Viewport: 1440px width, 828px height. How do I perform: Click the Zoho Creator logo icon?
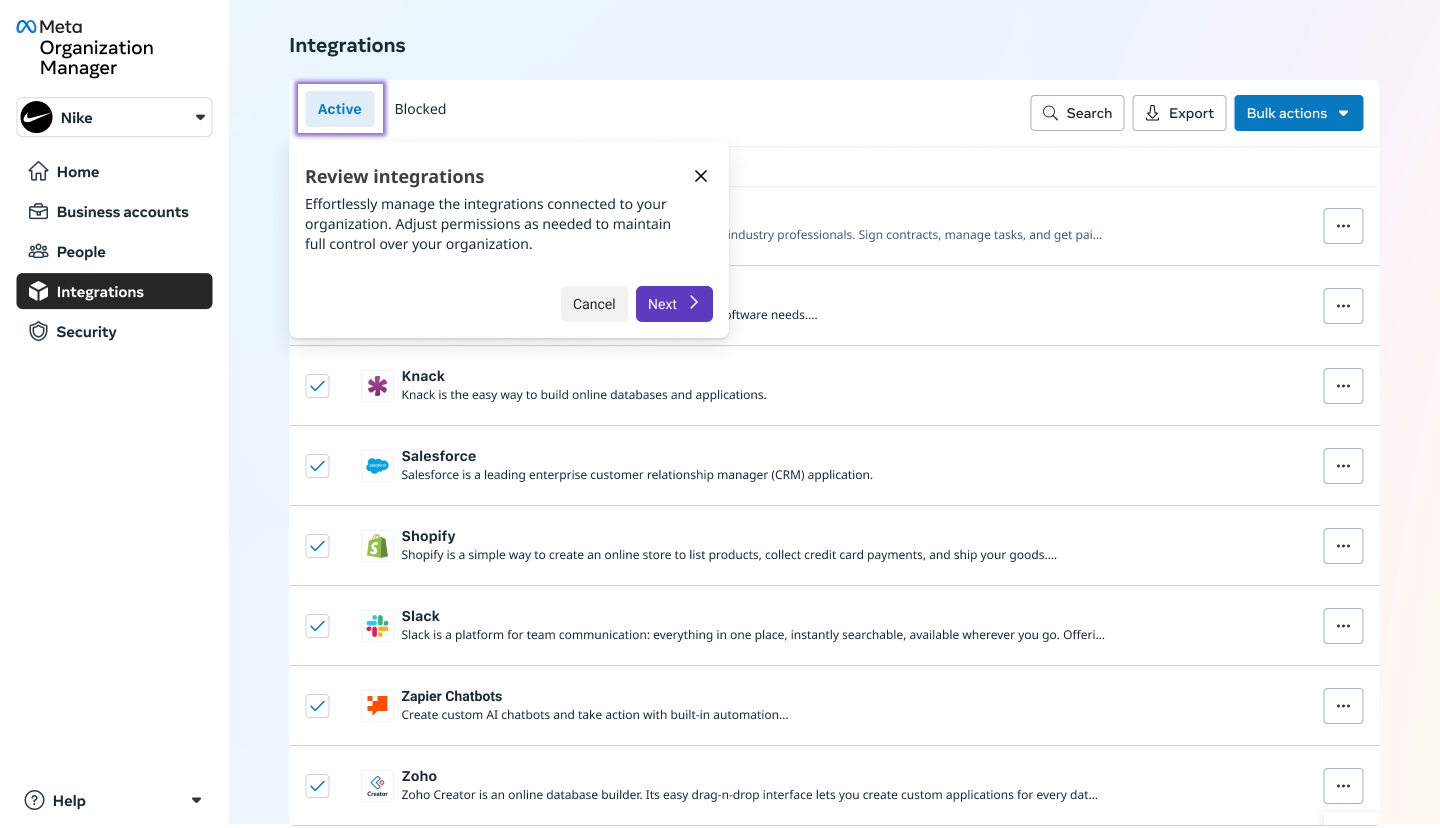click(377, 786)
